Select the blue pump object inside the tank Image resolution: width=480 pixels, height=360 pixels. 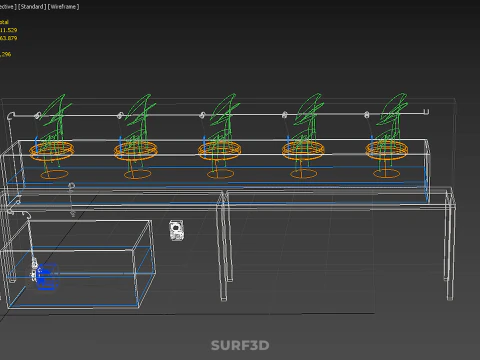(47, 277)
